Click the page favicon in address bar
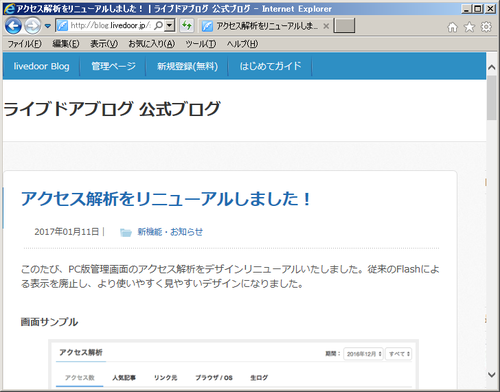500x392 pixels. point(62,25)
